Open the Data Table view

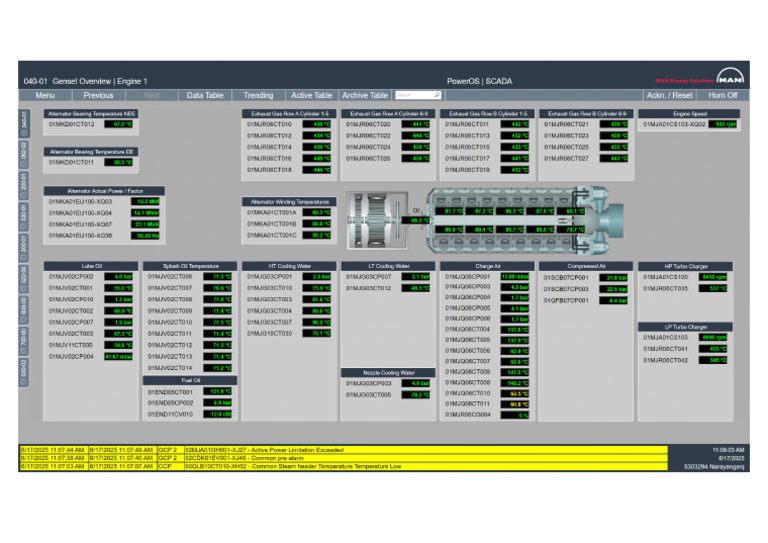coord(205,95)
